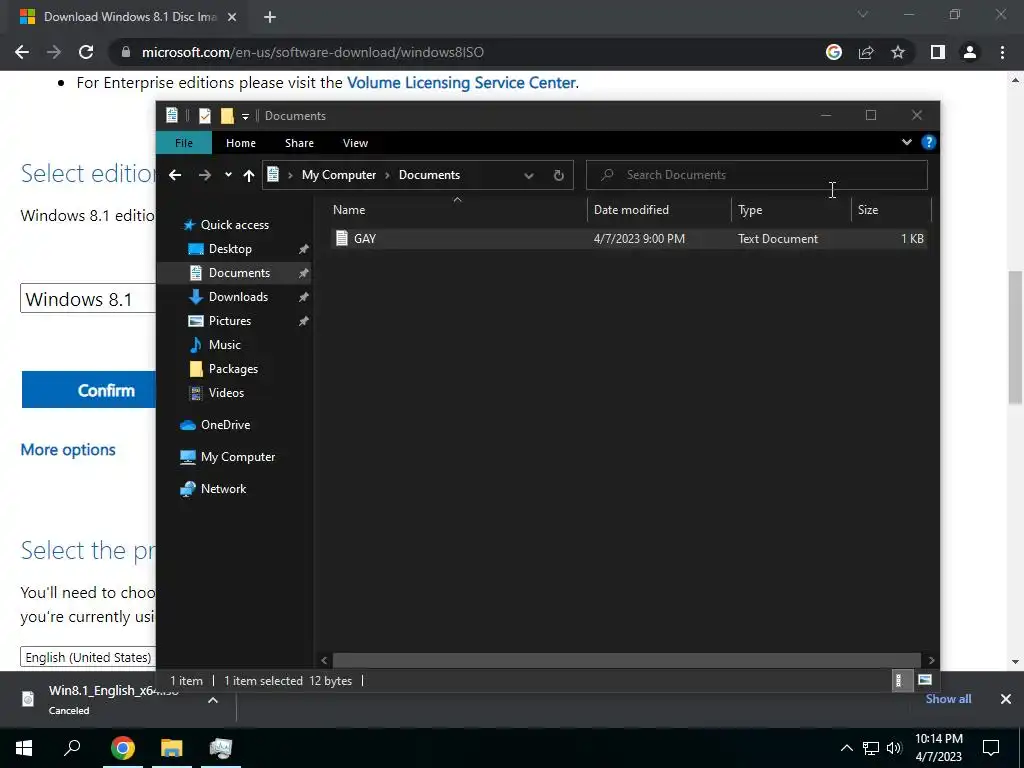The height and width of the screenshot is (768, 1024).
Task: Open Chrome profile icon
Action: click(x=970, y=52)
